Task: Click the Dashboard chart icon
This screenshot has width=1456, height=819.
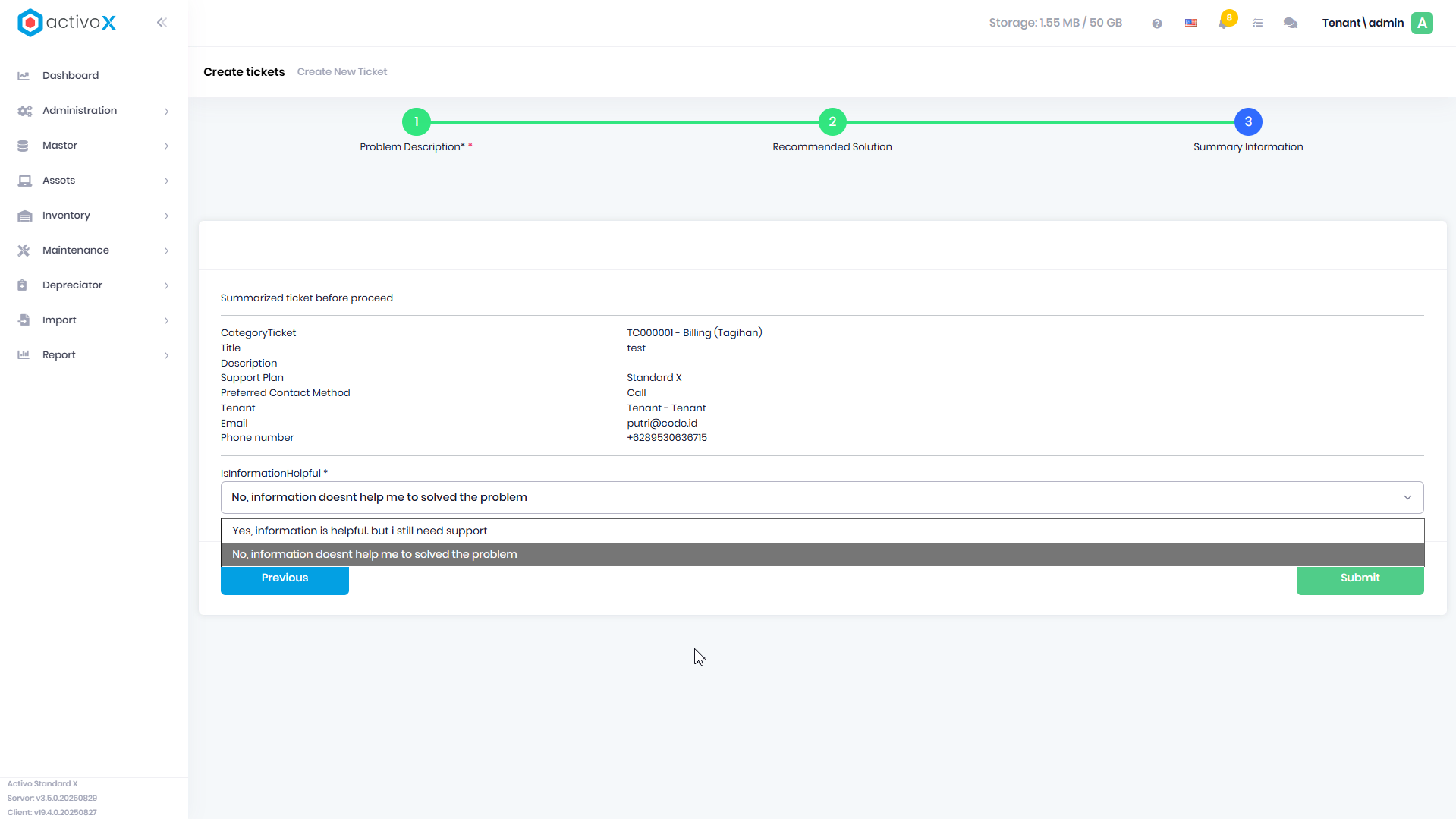Action: click(x=24, y=76)
